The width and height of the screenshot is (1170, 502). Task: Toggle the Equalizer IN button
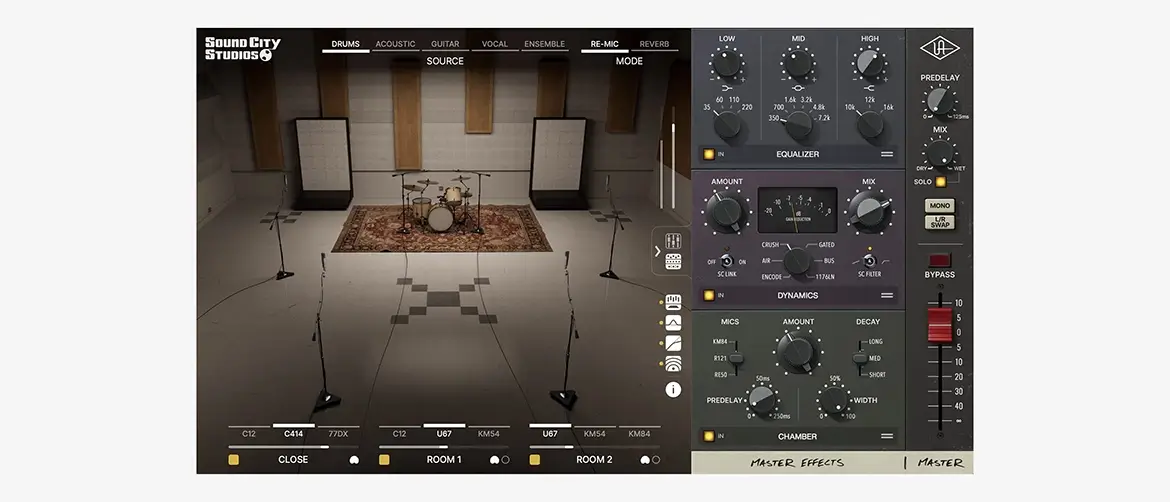(708, 155)
